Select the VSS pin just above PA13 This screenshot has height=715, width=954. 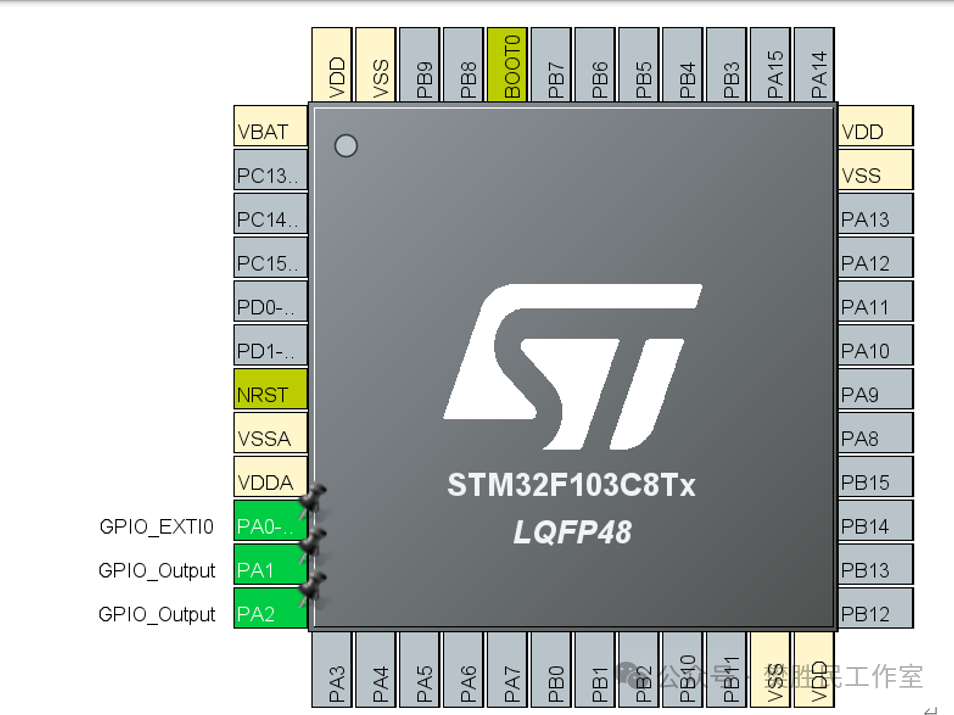coord(876,170)
